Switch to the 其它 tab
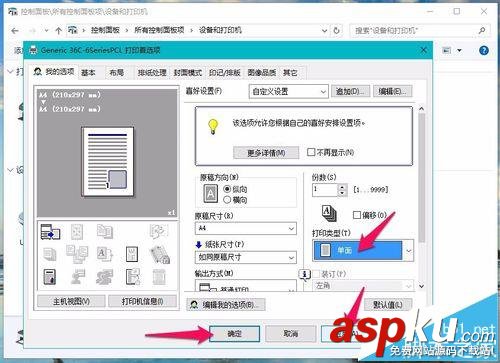The width and height of the screenshot is (500, 363). click(290, 73)
